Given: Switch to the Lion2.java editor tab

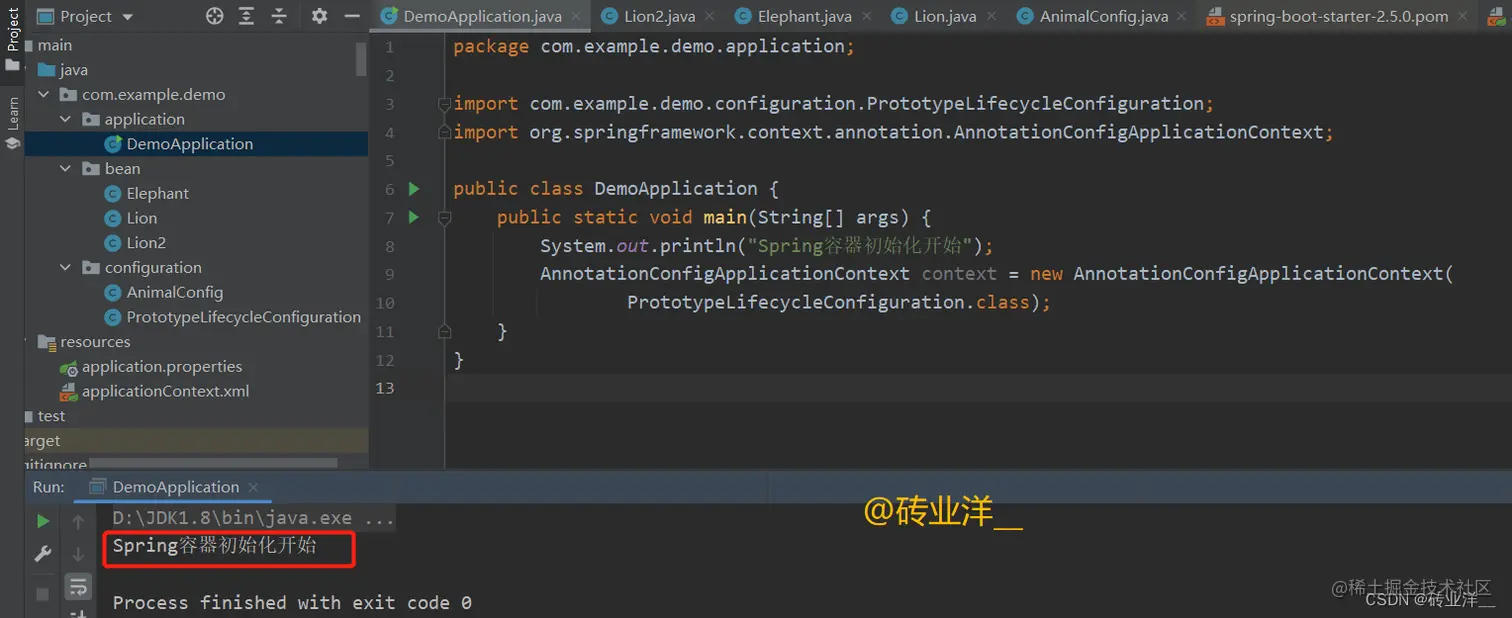Looking at the screenshot, I should [x=657, y=16].
